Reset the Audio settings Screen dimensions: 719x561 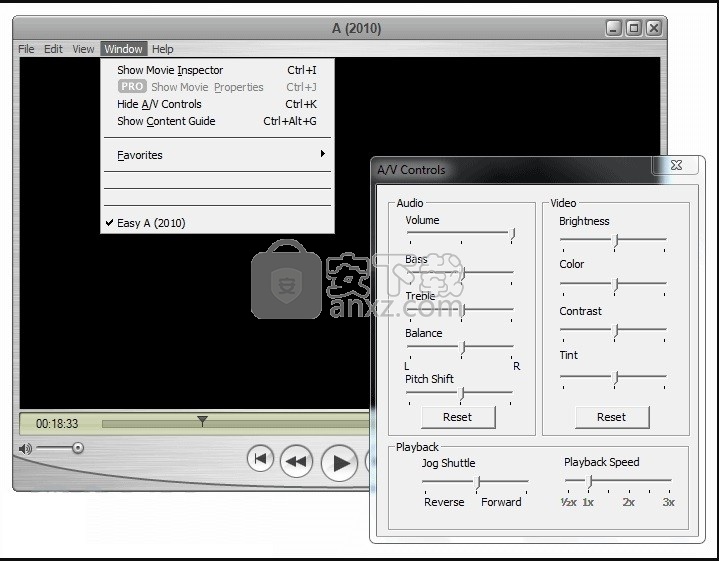[x=458, y=417]
